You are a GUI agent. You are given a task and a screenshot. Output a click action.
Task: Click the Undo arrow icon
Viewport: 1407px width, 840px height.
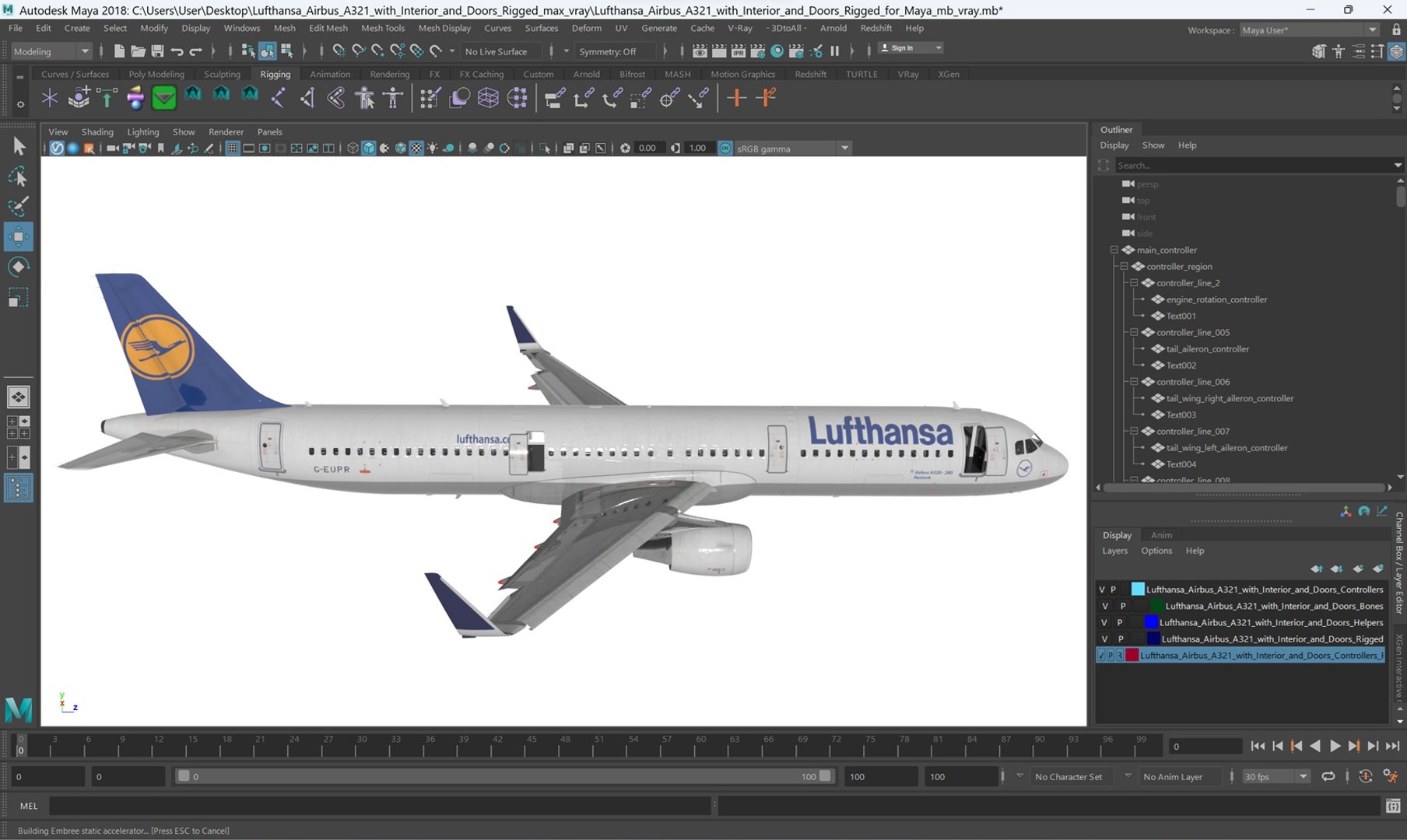[177, 51]
